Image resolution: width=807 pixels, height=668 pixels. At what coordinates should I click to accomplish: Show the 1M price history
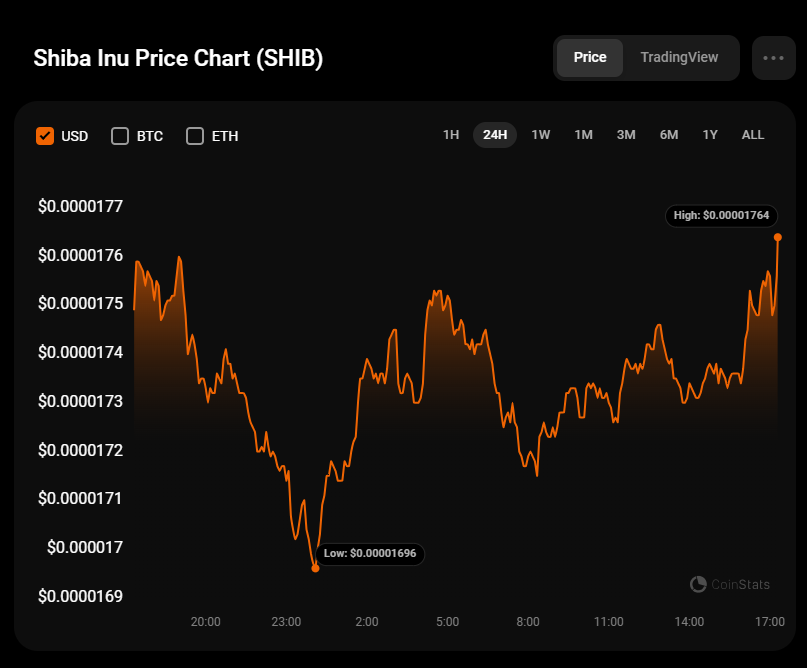[583, 135]
